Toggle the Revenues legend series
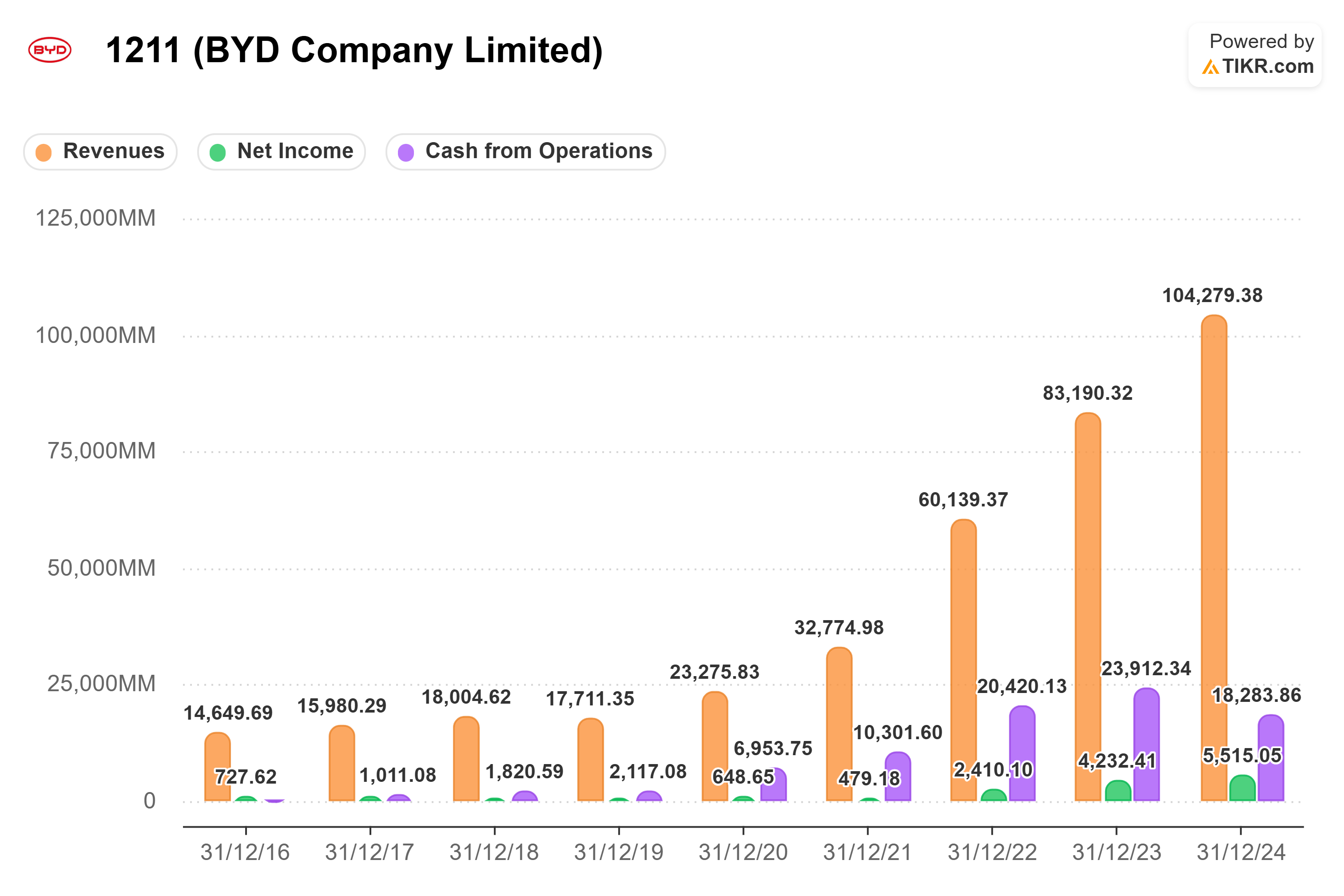The image size is (1344, 896). tap(100, 152)
